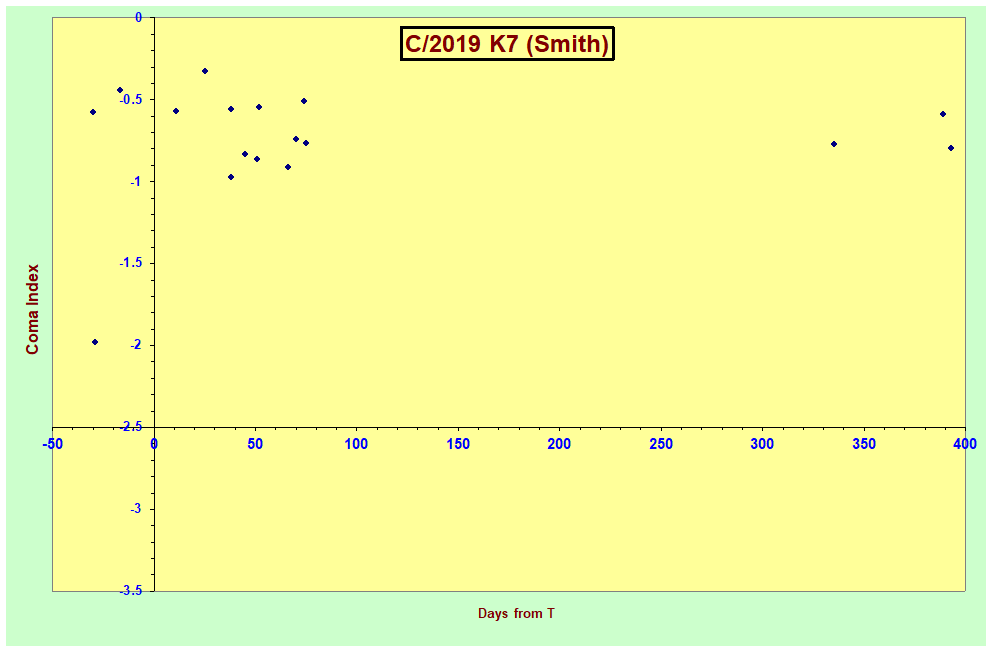Click the x-axis tick label 250
Viewport: 989px width, 650px height.
[x=661, y=444]
